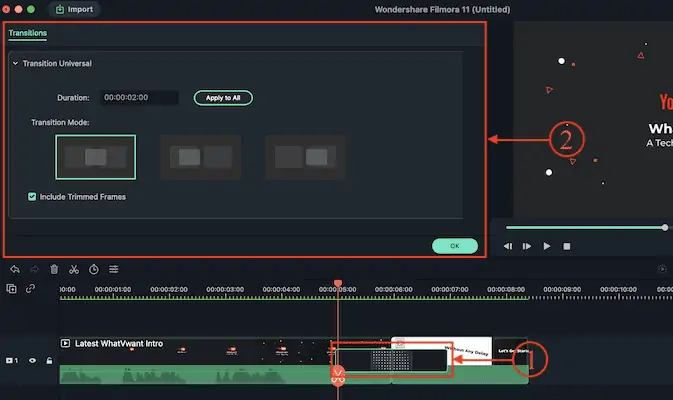Image resolution: width=673 pixels, height=400 pixels.
Task: Click timeline ruler at 00:00:02:00
Action: (x=169, y=292)
